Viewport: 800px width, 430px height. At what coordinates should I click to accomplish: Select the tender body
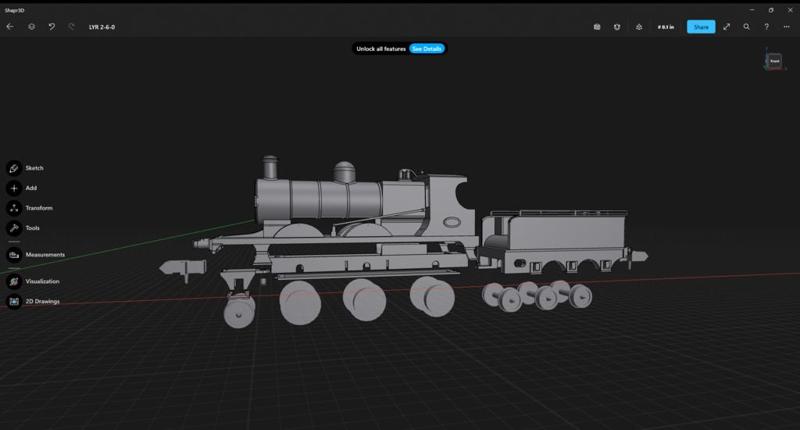pos(566,232)
